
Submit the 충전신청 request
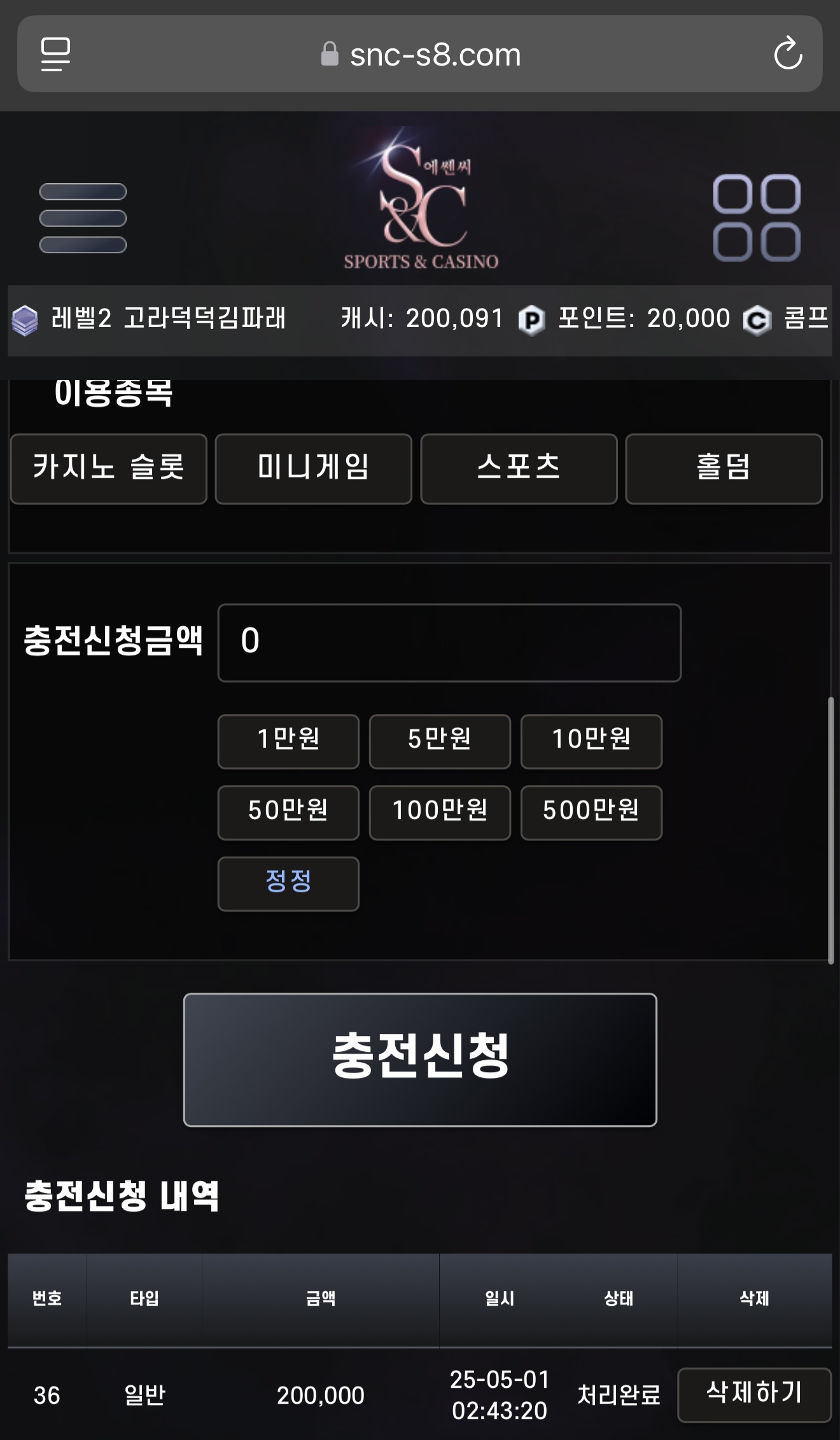[420, 1059]
